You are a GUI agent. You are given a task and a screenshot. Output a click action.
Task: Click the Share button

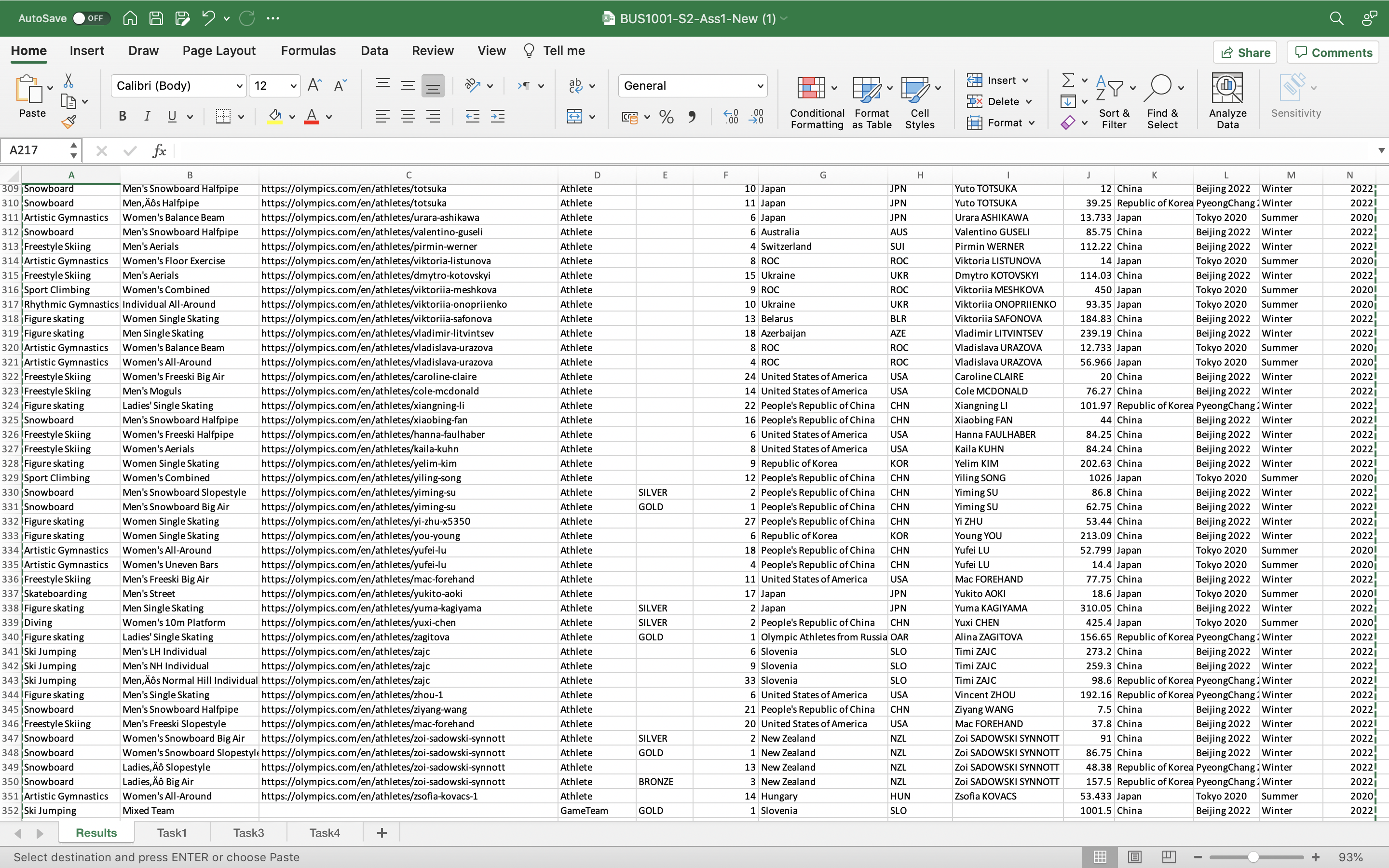[x=1244, y=53]
